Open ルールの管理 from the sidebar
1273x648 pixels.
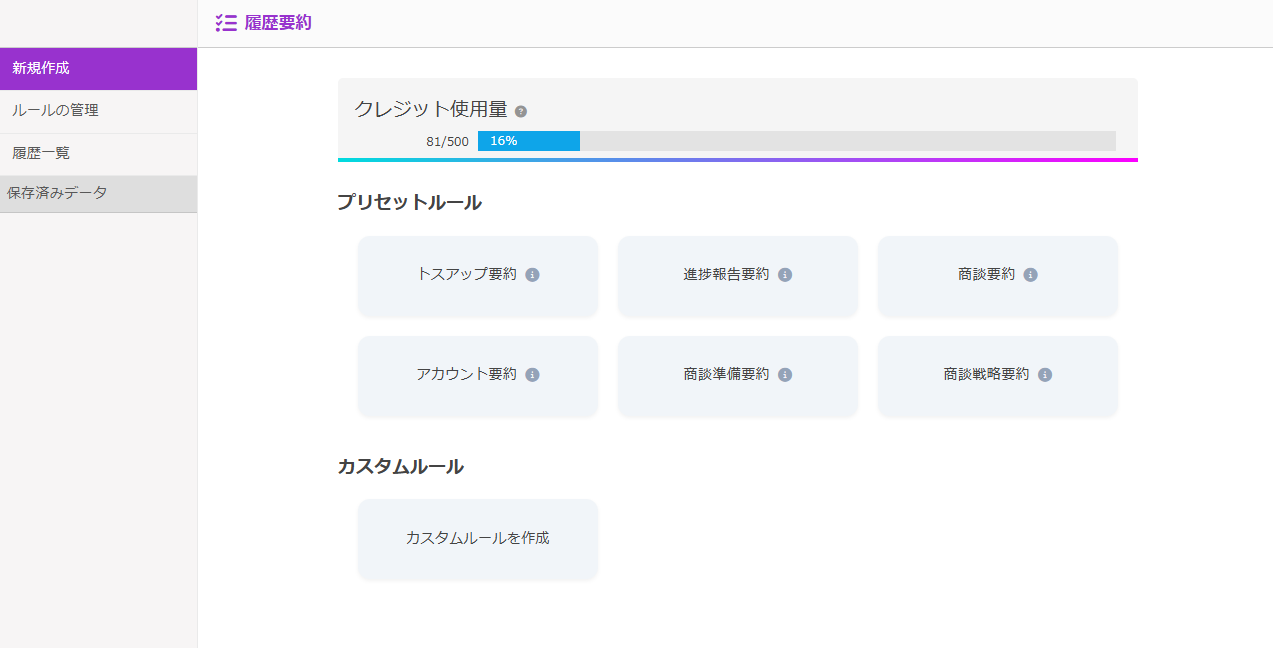[x=98, y=111]
